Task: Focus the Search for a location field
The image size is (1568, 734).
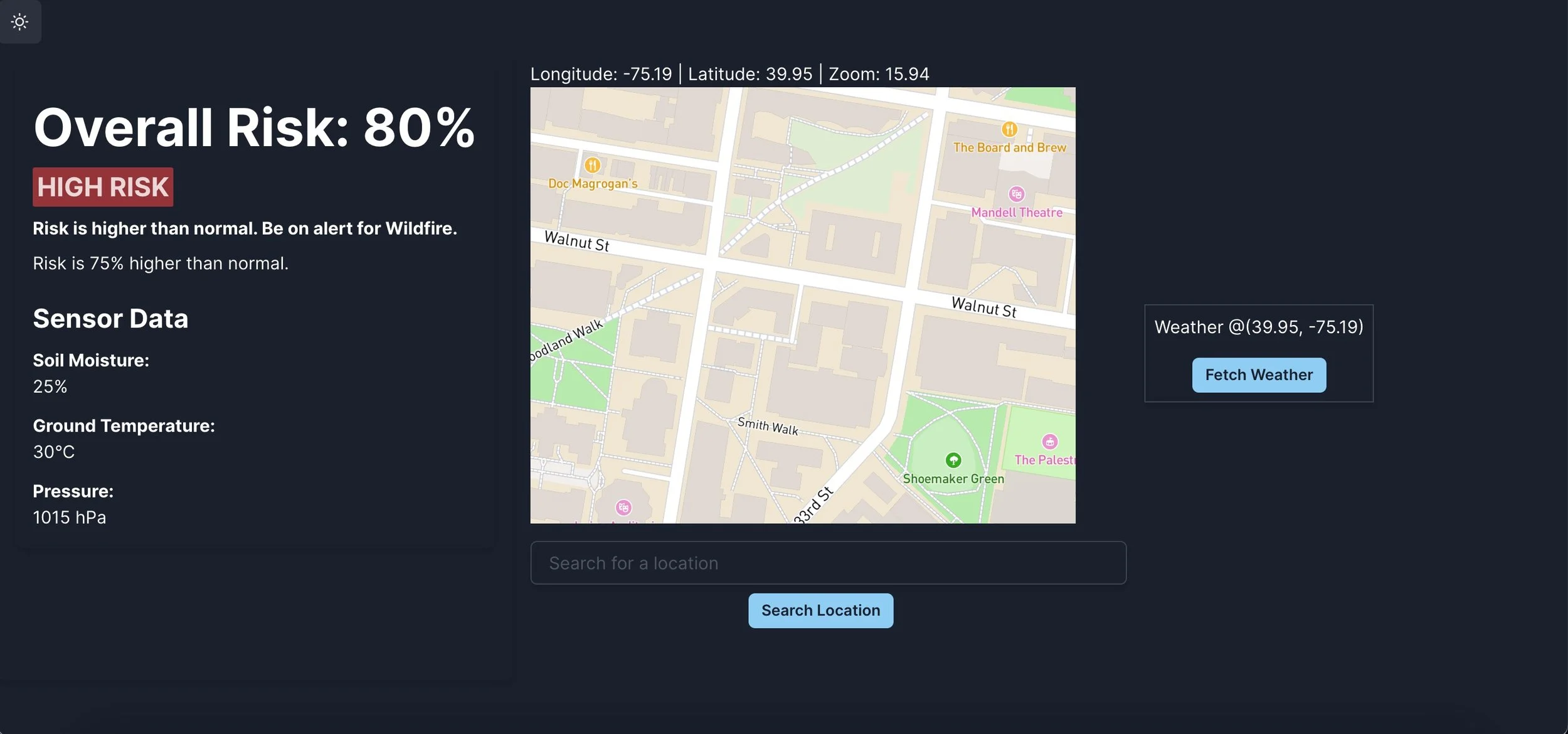Action: (828, 563)
